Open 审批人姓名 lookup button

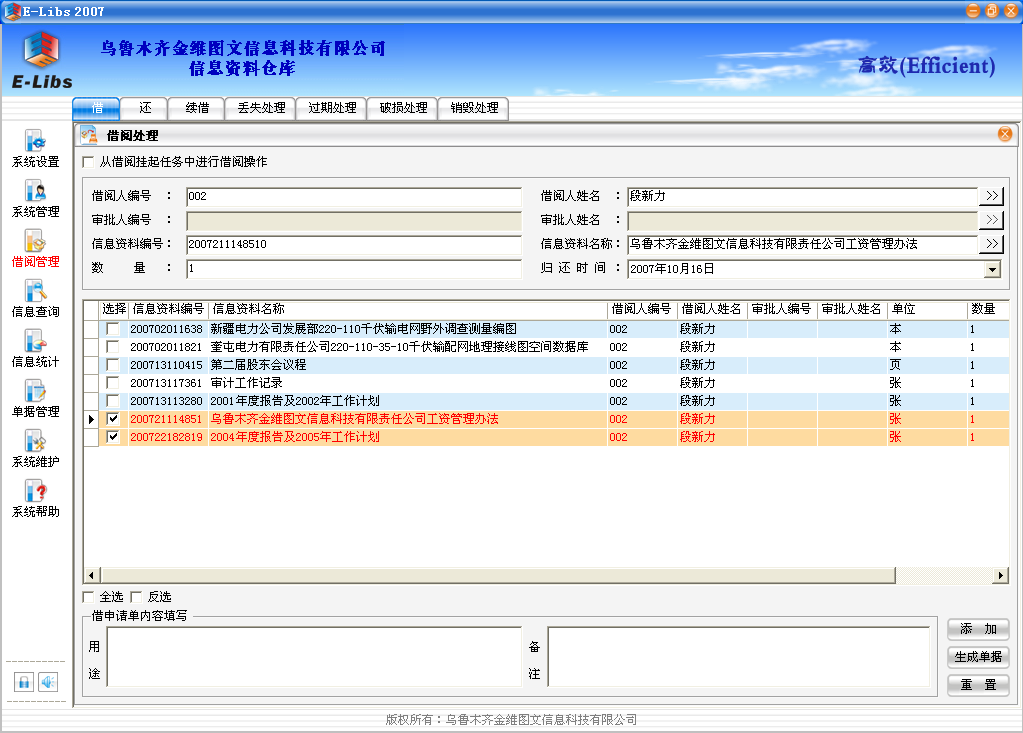pos(992,220)
